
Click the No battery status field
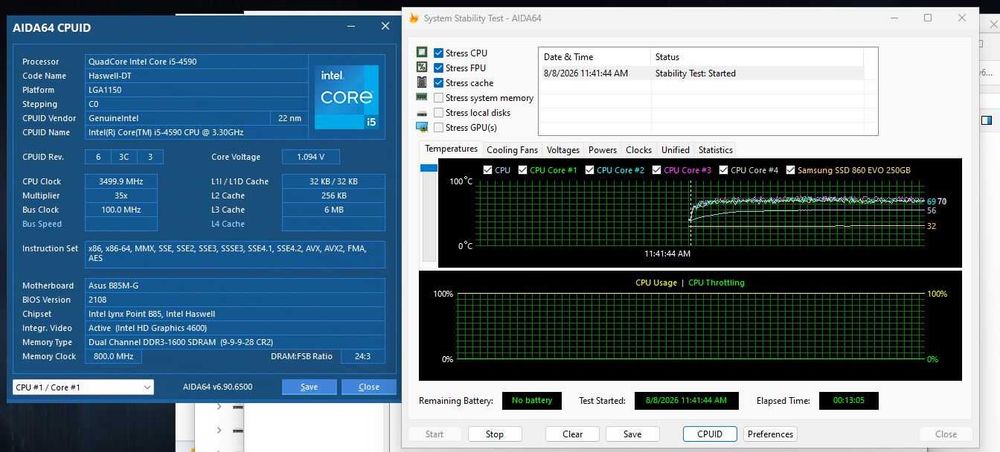pyautogui.click(x=532, y=400)
